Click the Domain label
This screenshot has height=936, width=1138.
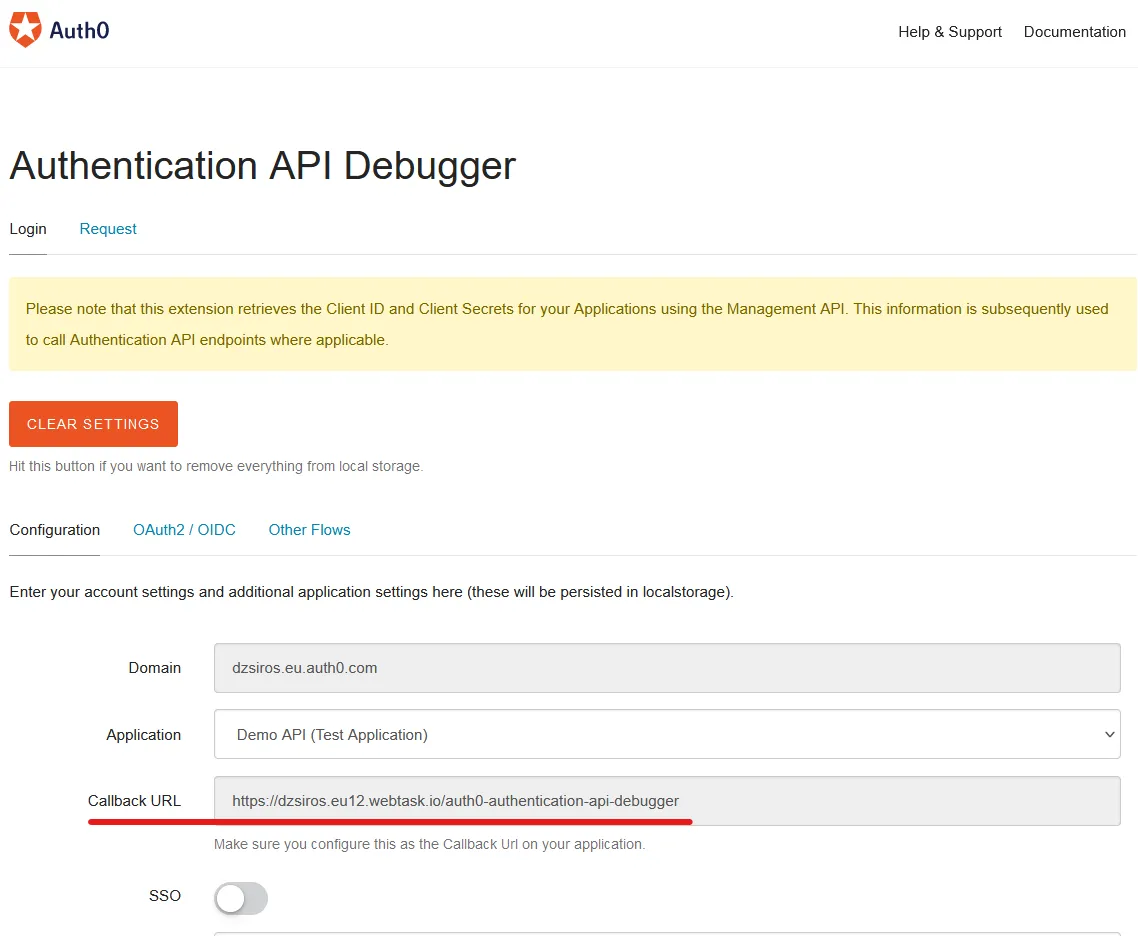(155, 668)
